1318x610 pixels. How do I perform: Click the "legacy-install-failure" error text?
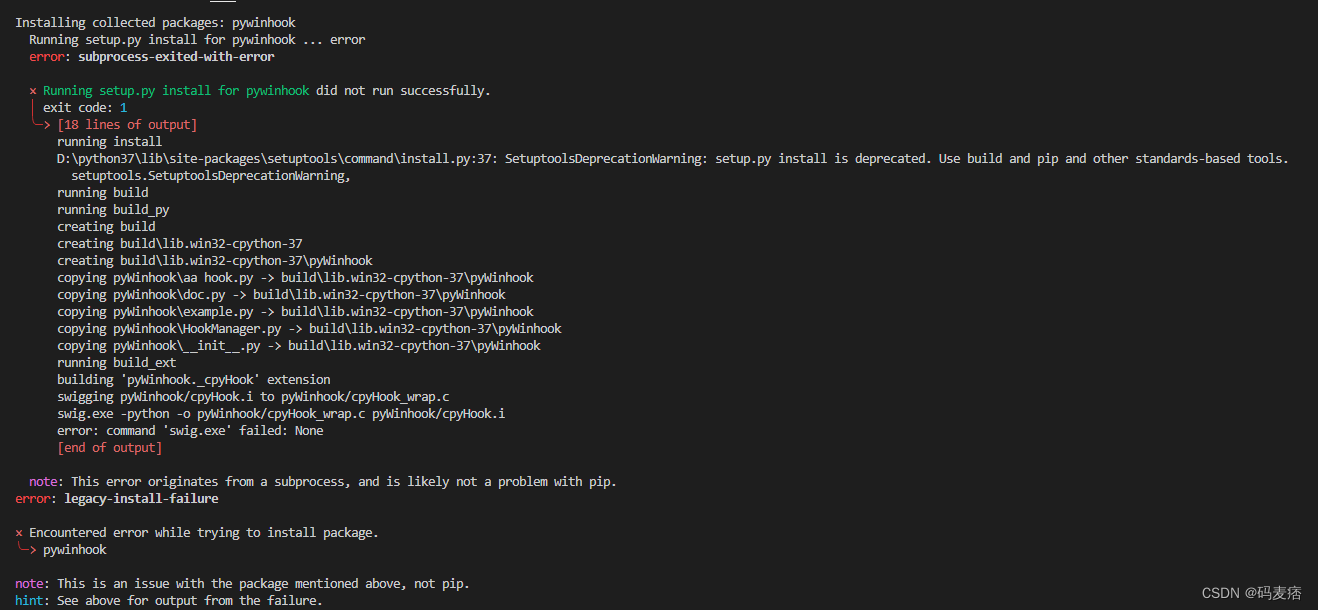[141, 498]
